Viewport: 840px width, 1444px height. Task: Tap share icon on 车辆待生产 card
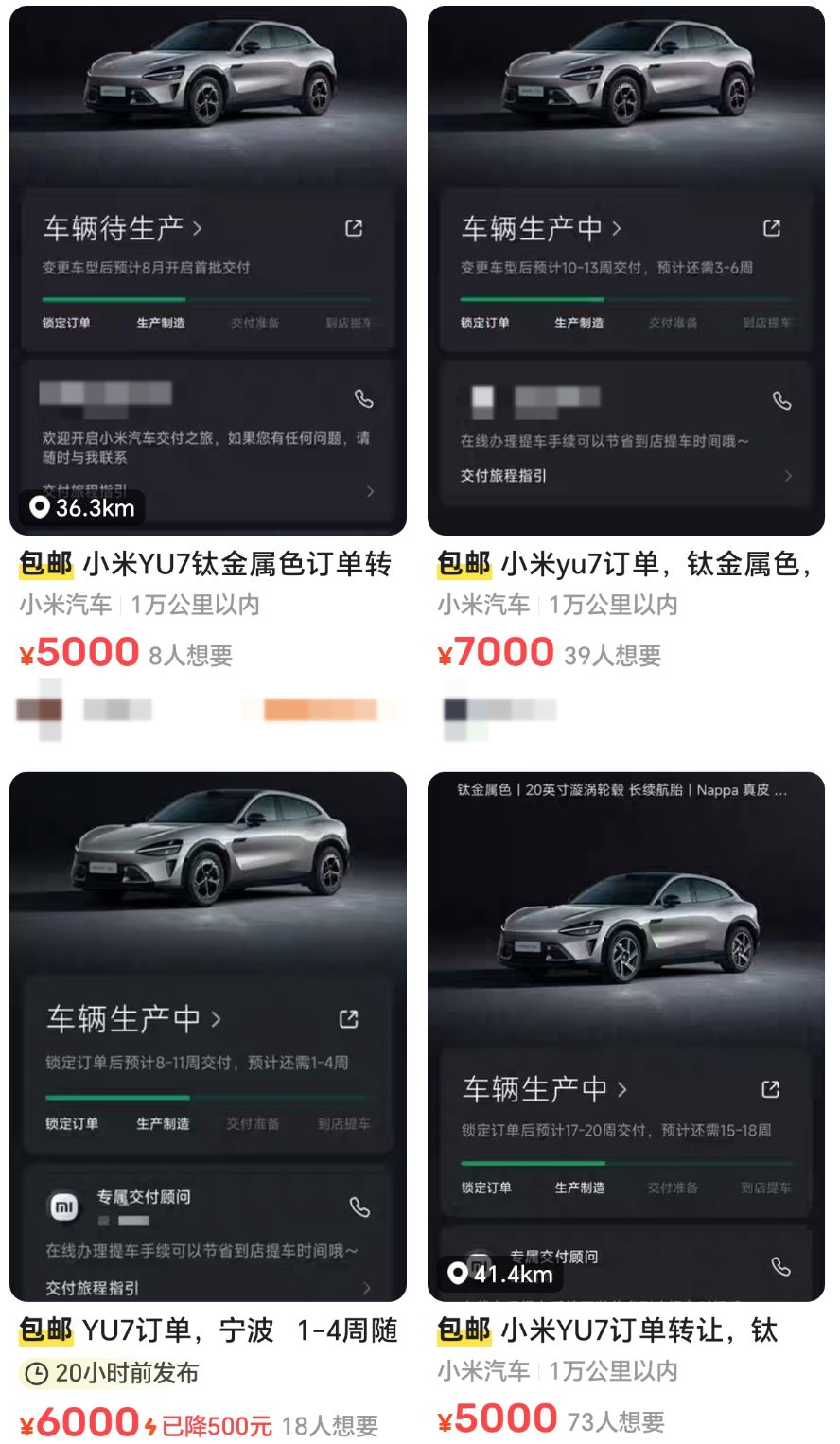[x=354, y=228]
